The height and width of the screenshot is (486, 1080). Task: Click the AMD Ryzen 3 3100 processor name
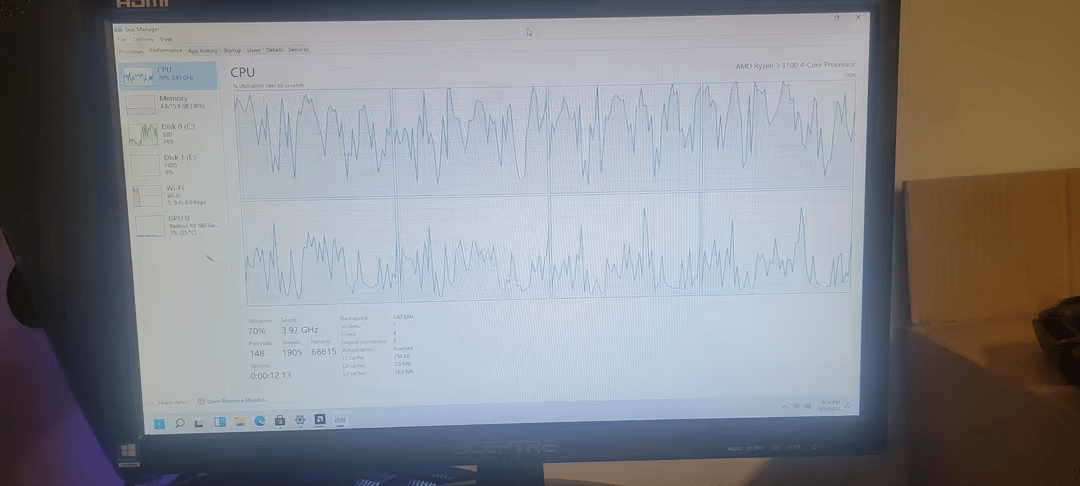click(796, 65)
